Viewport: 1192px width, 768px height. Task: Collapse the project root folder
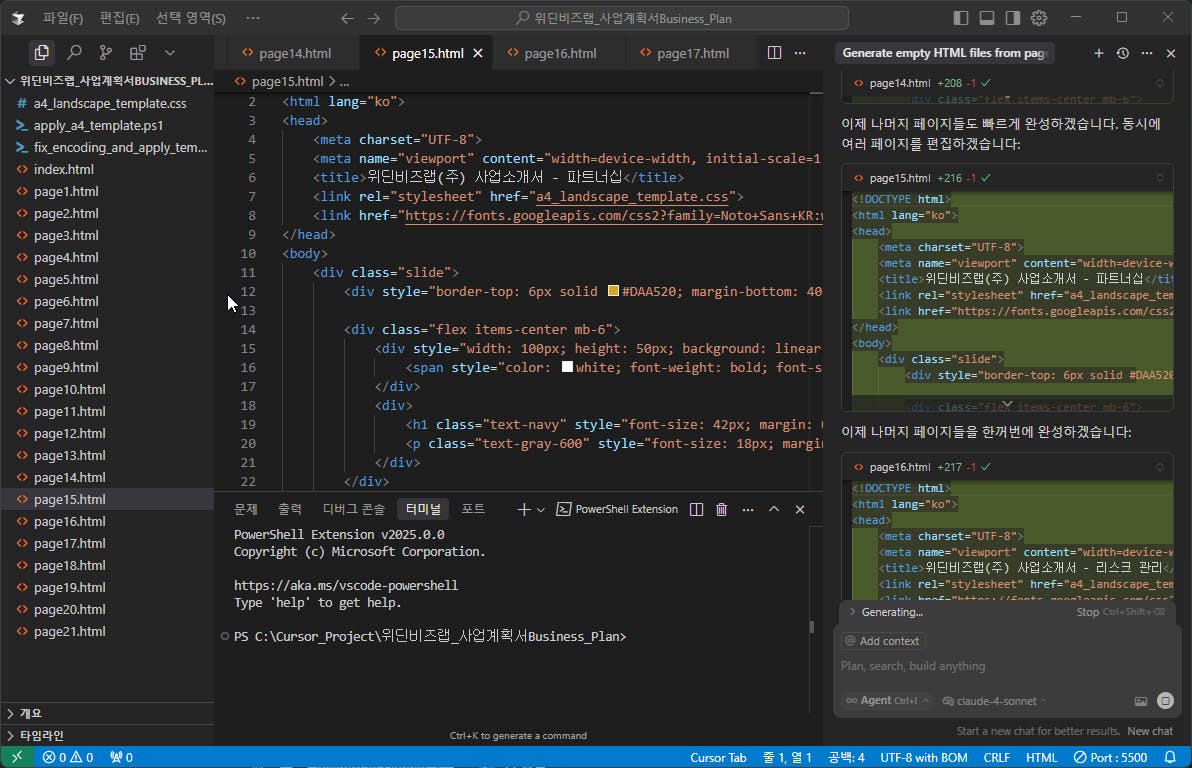(x=10, y=81)
